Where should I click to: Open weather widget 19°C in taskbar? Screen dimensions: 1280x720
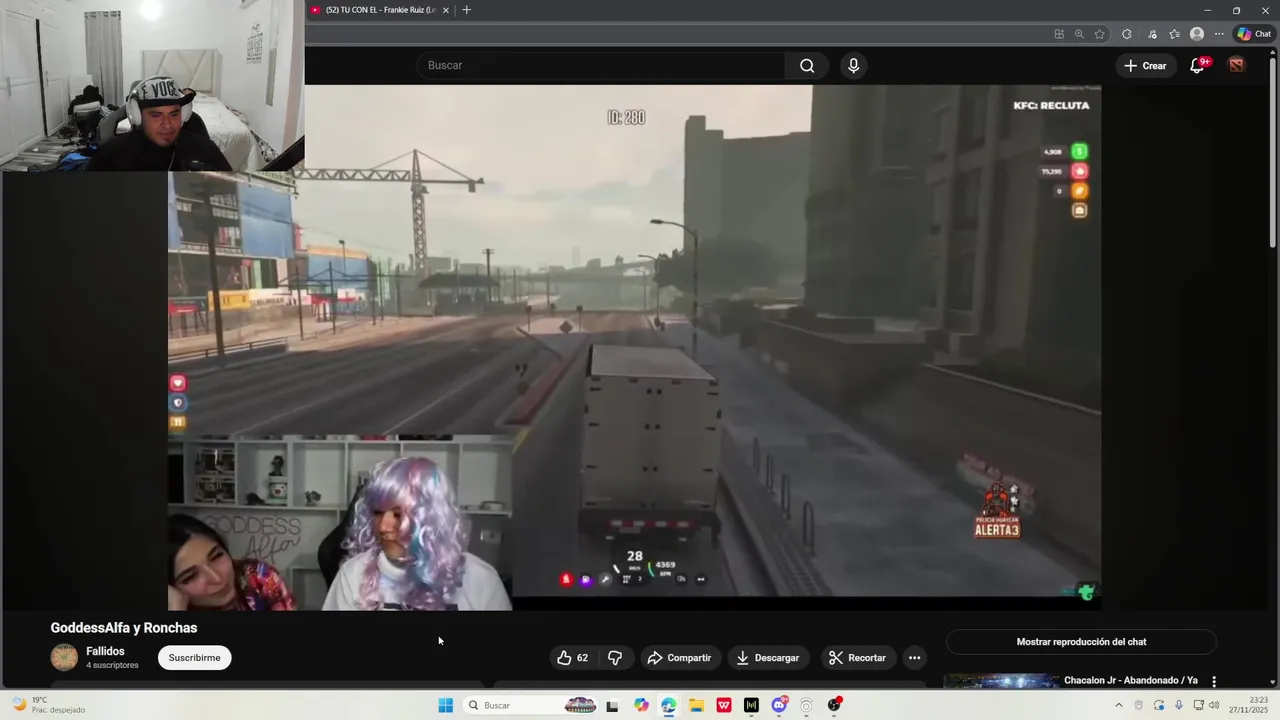(x=47, y=705)
